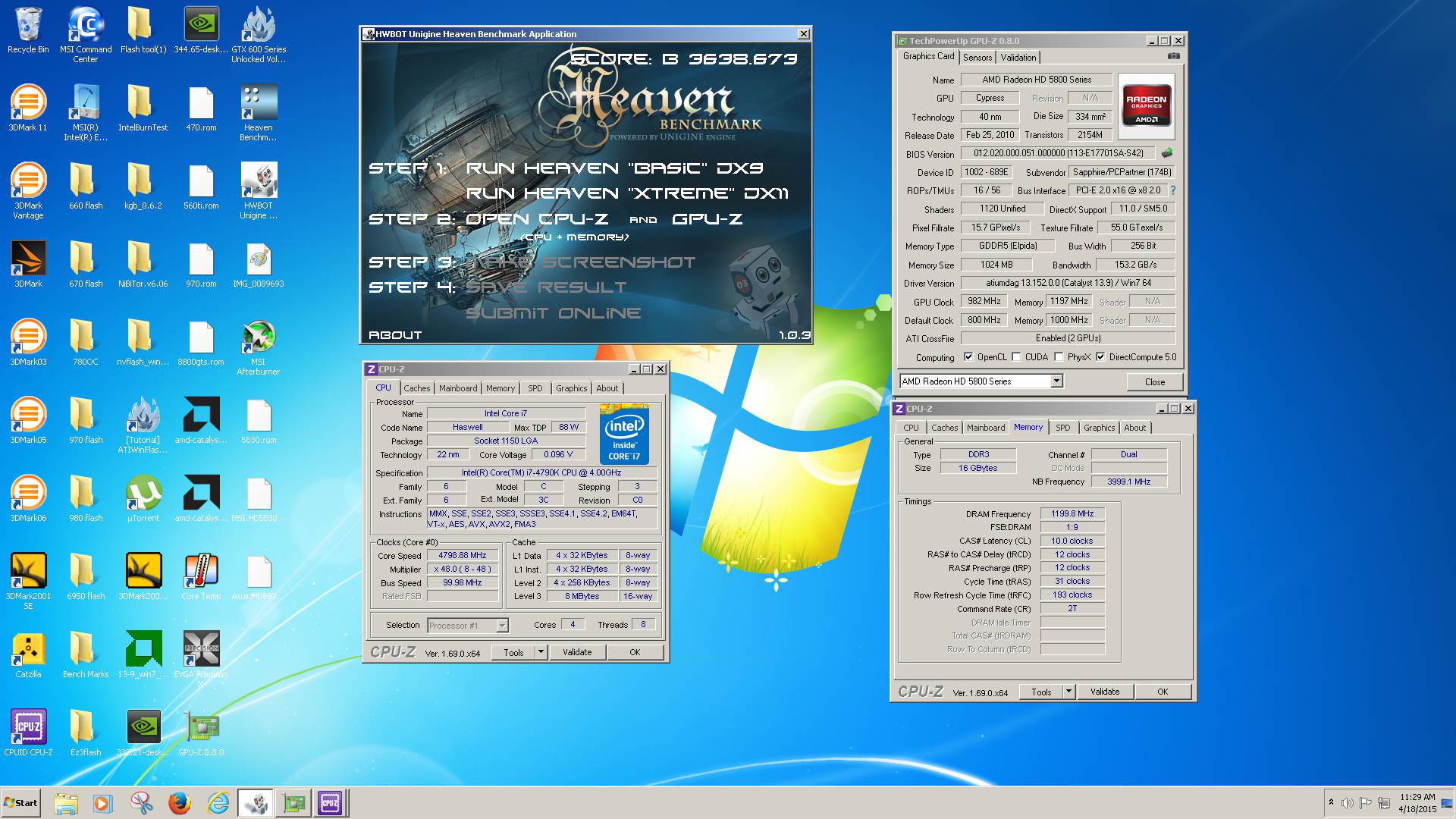Open GTX 600 Series Unlocked Voltage icon
1456x819 pixels.
coord(259,34)
